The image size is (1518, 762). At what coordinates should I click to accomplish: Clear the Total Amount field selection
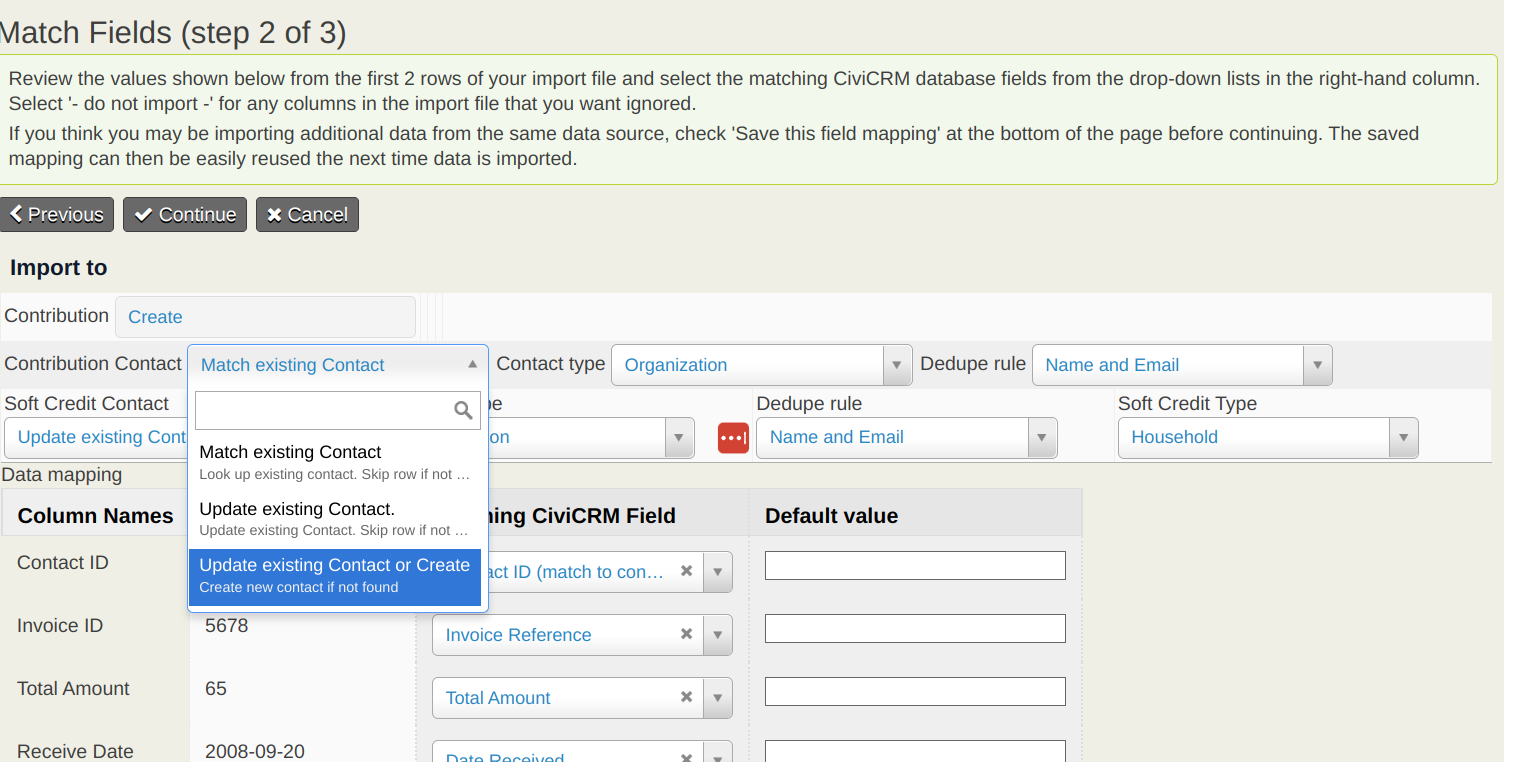[686, 697]
